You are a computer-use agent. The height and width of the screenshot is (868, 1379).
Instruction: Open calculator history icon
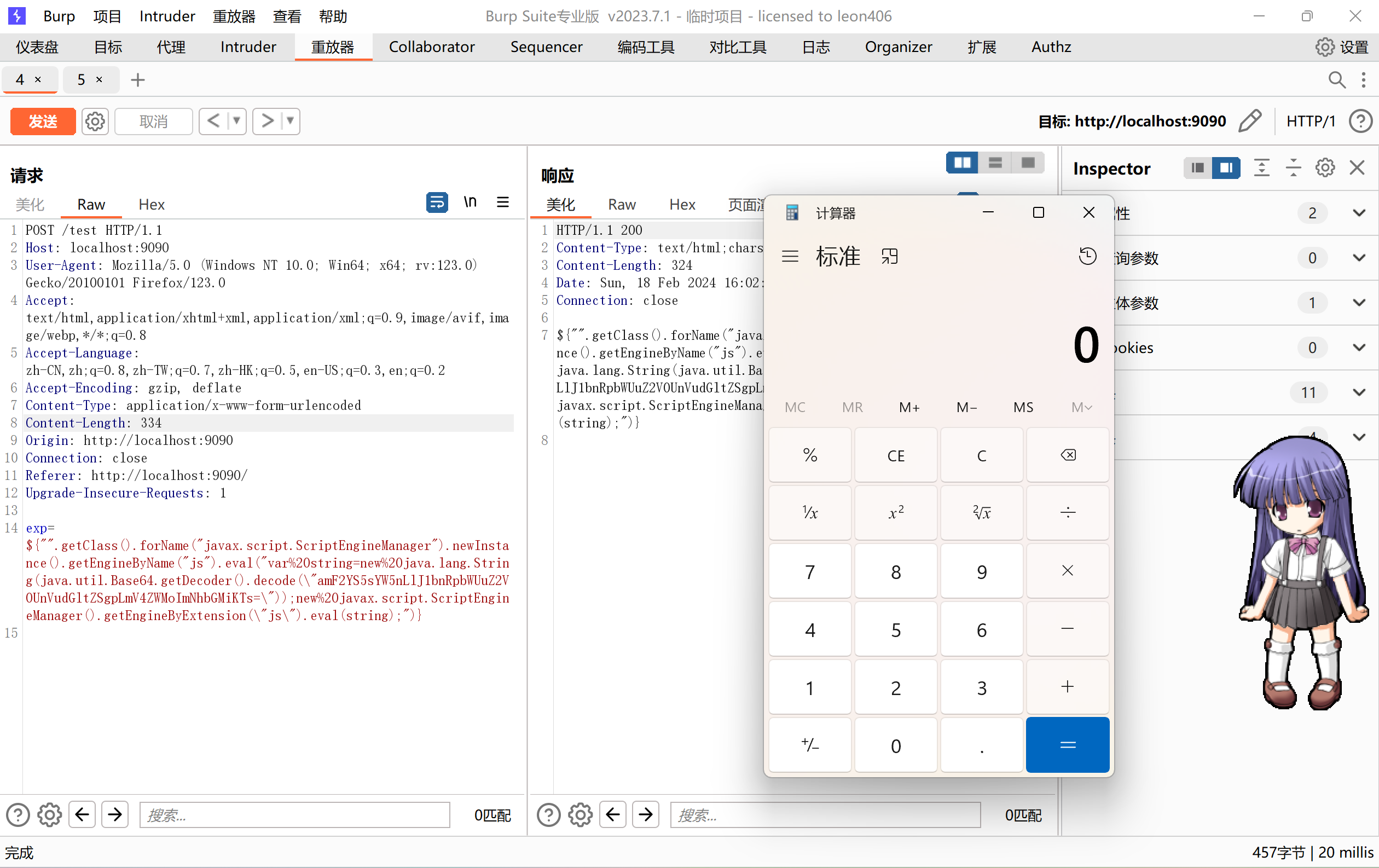pyautogui.click(x=1087, y=256)
